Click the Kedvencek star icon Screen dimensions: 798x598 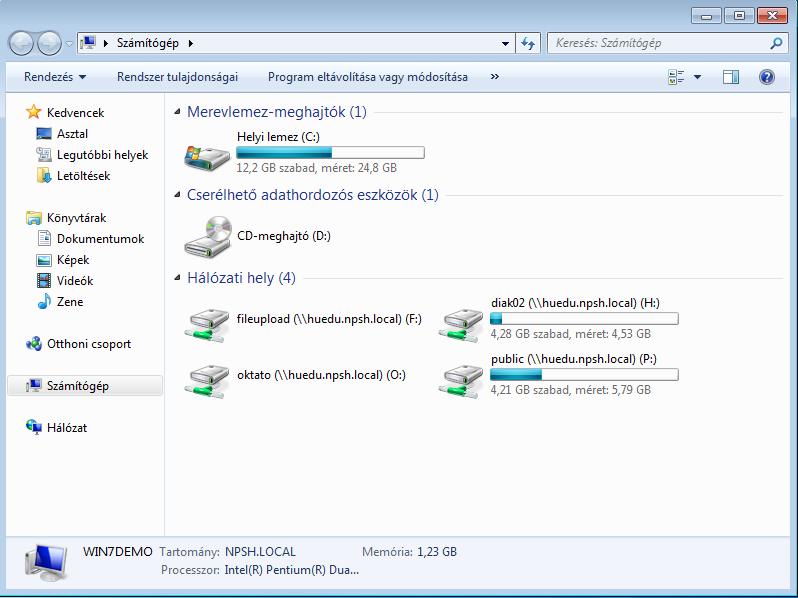pyautogui.click(x=34, y=112)
